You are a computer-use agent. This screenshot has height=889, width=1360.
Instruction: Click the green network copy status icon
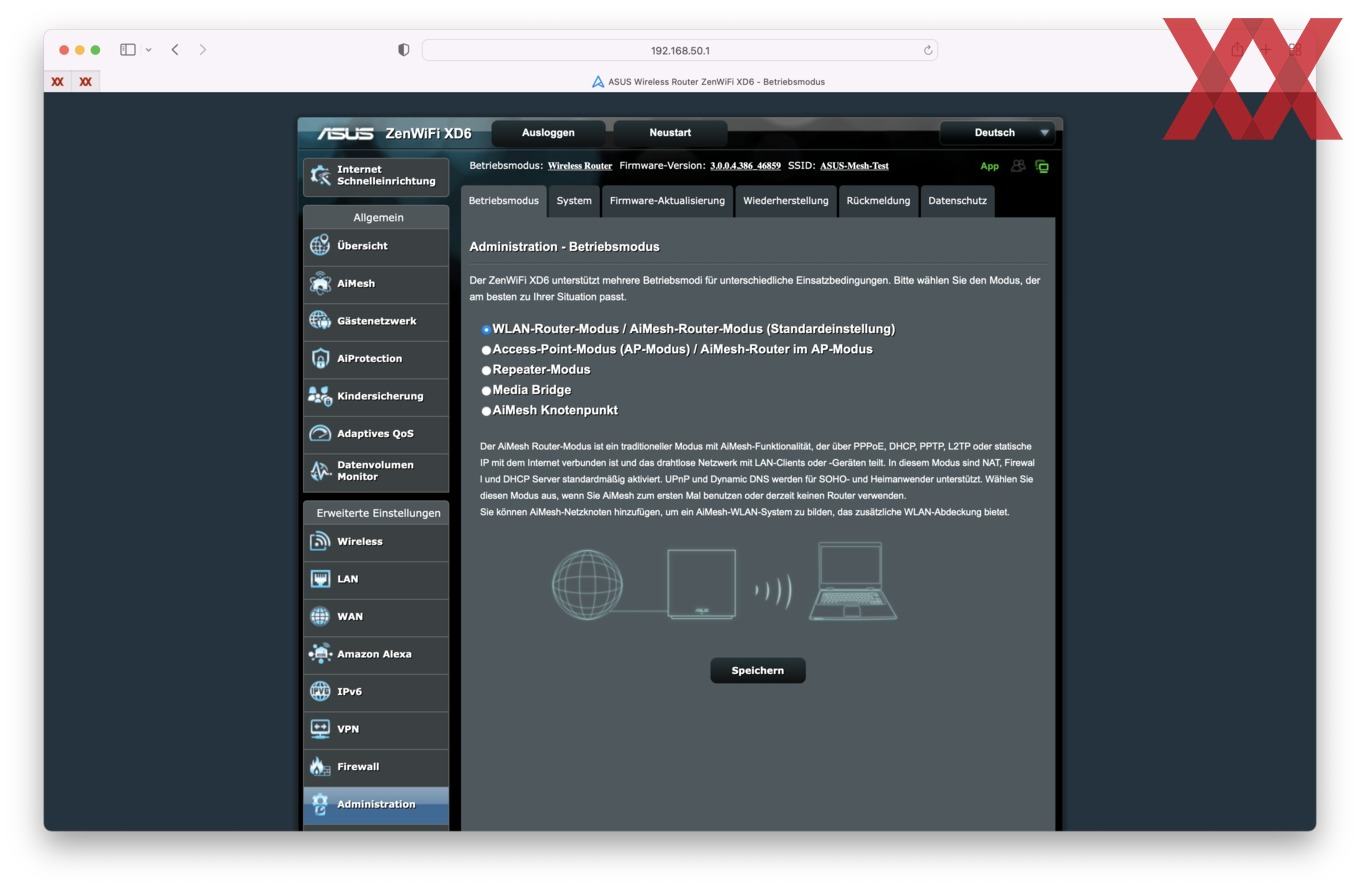1042,166
